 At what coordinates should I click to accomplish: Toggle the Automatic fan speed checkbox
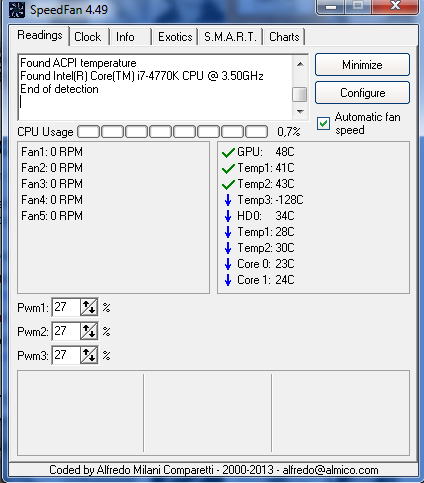point(323,124)
